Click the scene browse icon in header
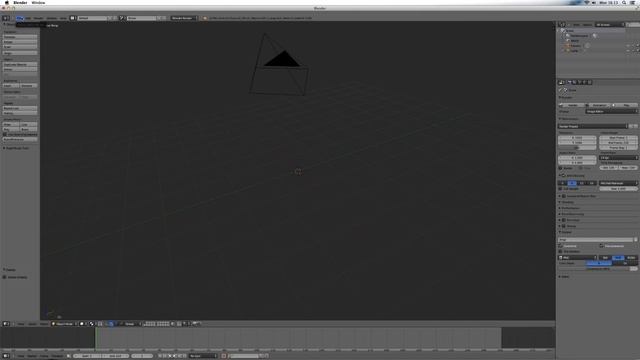Screen dimensions: 640x360 pos(121,18)
